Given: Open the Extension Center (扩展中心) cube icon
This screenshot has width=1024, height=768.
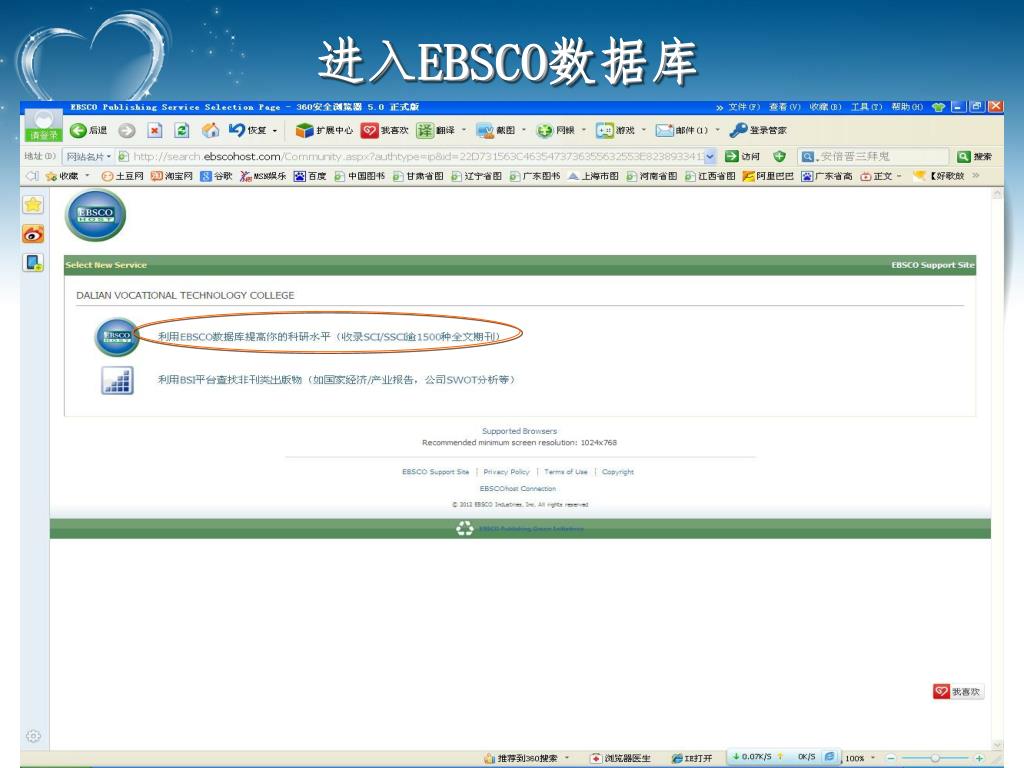Looking at the screenshot, I should point(304,131).
